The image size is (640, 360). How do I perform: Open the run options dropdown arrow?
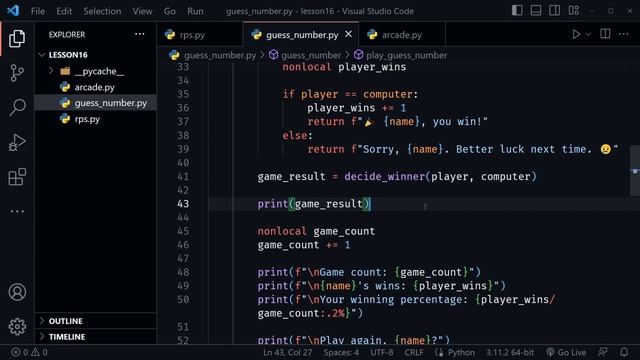tap(588, 34)
